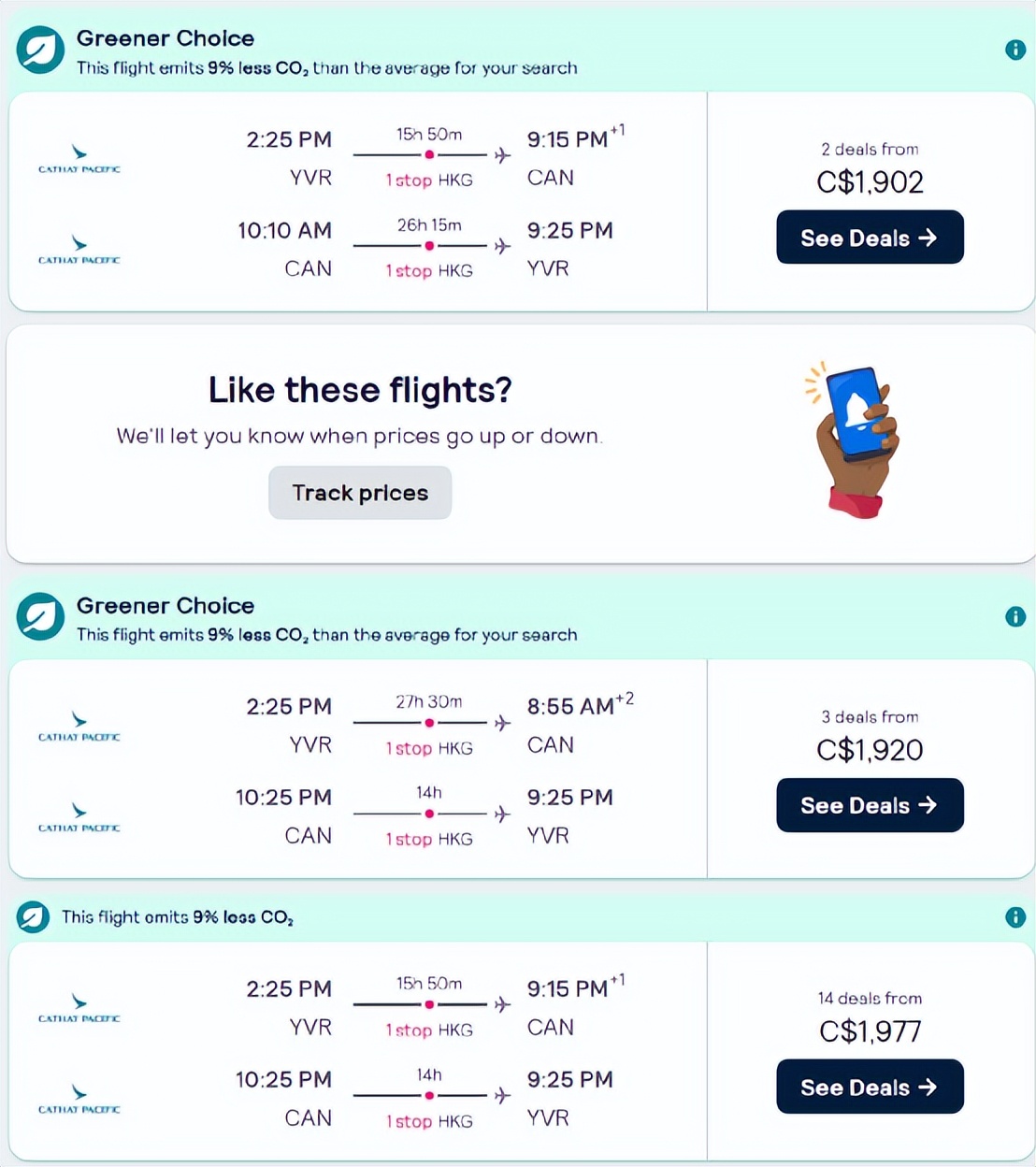Click the info icon on the second Greener Choice banner
This screenshot has width=1036, height=1167.
coord(1015,617)
